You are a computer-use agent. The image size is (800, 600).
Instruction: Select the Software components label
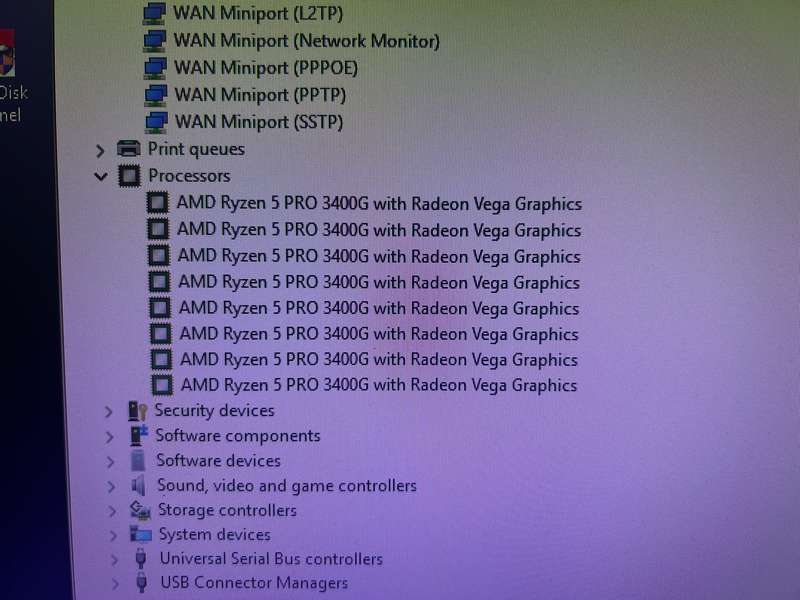[x=238, y=436]
